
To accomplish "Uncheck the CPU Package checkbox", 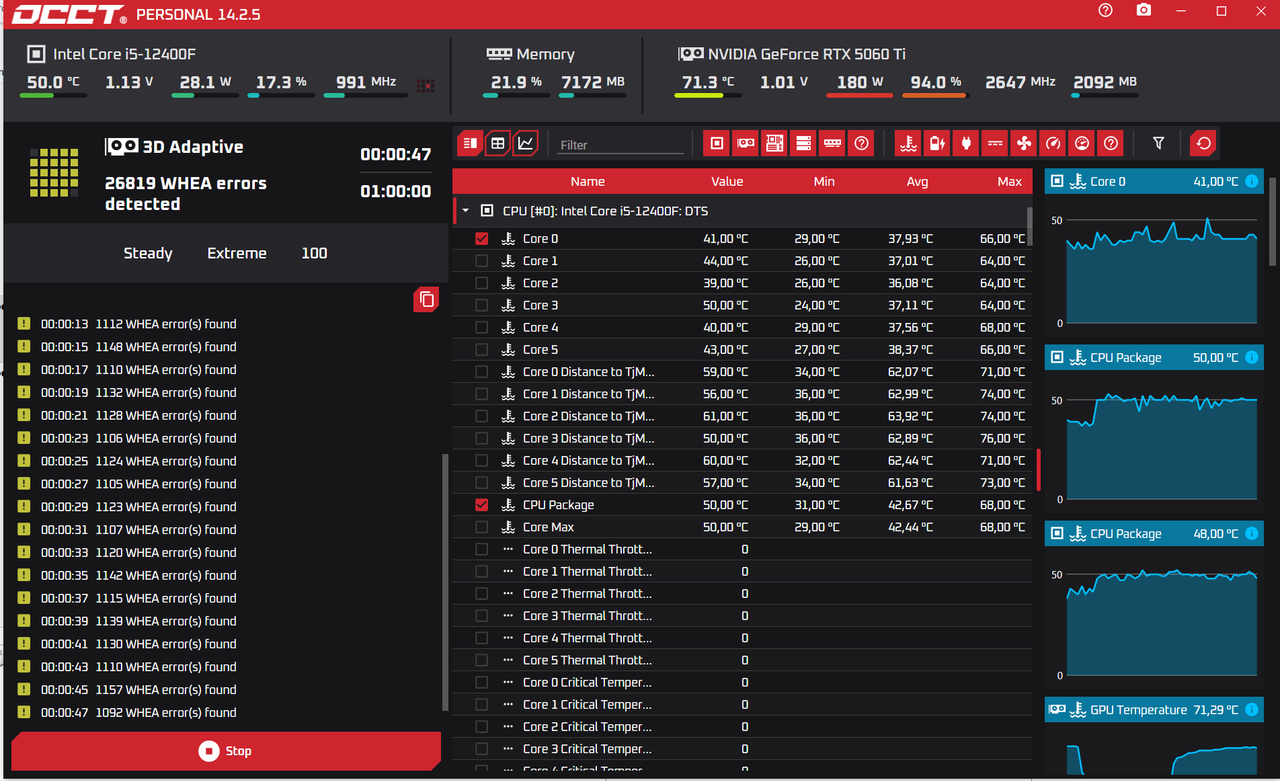I will [x=482, y=505].
